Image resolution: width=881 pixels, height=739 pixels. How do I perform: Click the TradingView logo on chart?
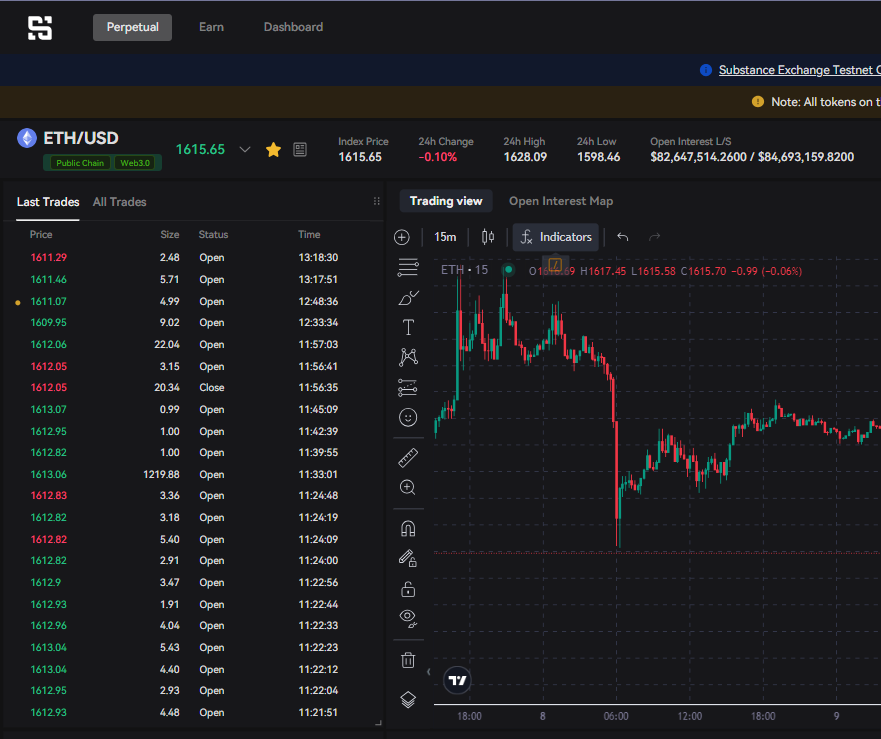tap(457, 681)
